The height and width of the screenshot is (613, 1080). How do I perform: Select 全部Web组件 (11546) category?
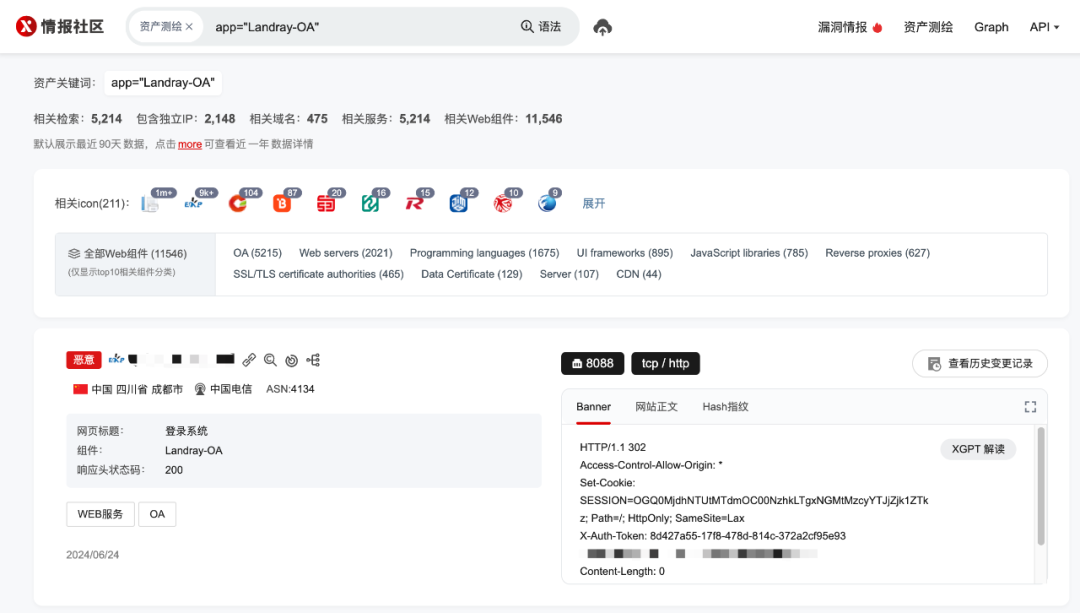(135, 264)
